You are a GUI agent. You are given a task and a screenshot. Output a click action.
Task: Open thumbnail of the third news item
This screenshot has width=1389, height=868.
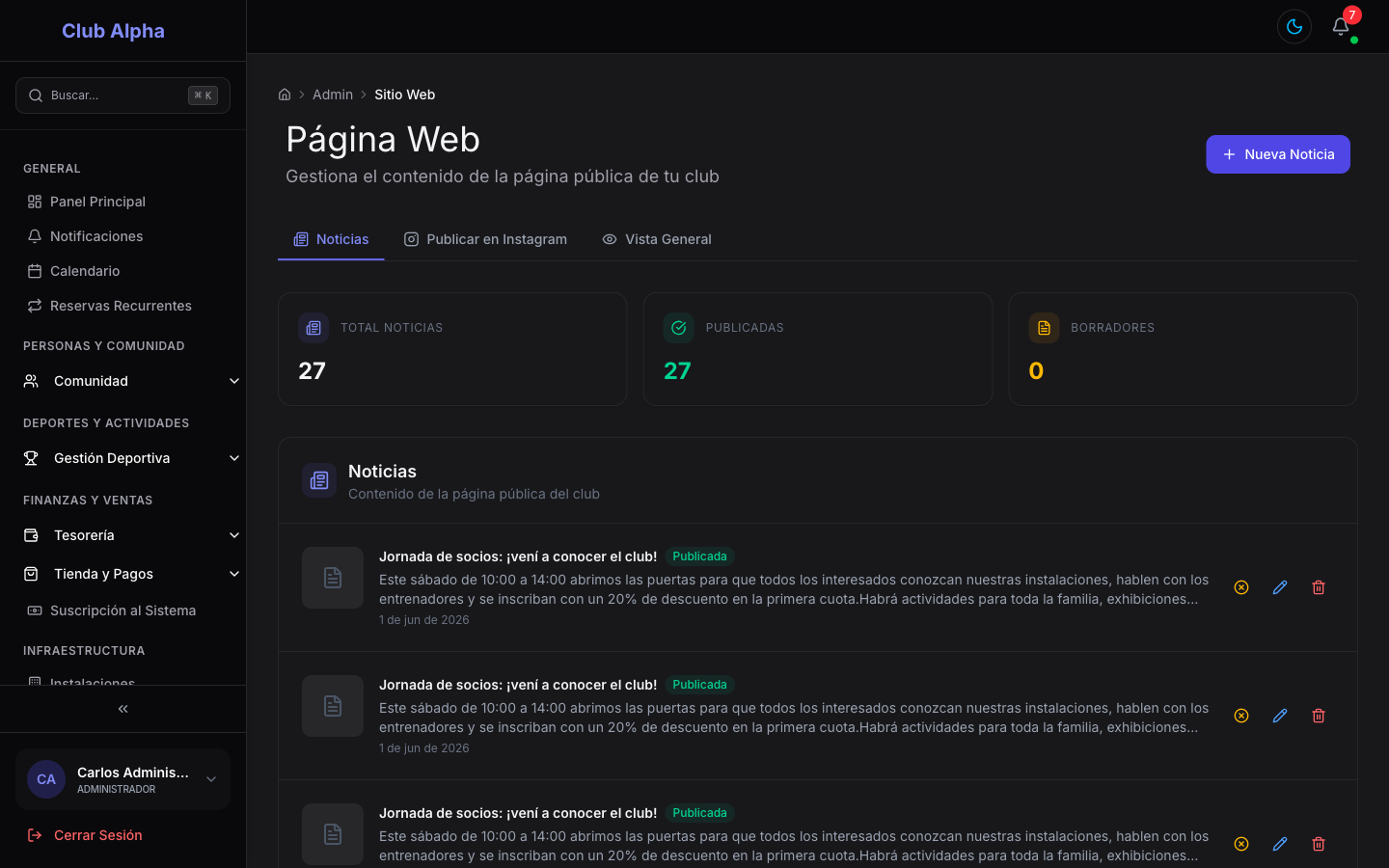click(333, 834)
